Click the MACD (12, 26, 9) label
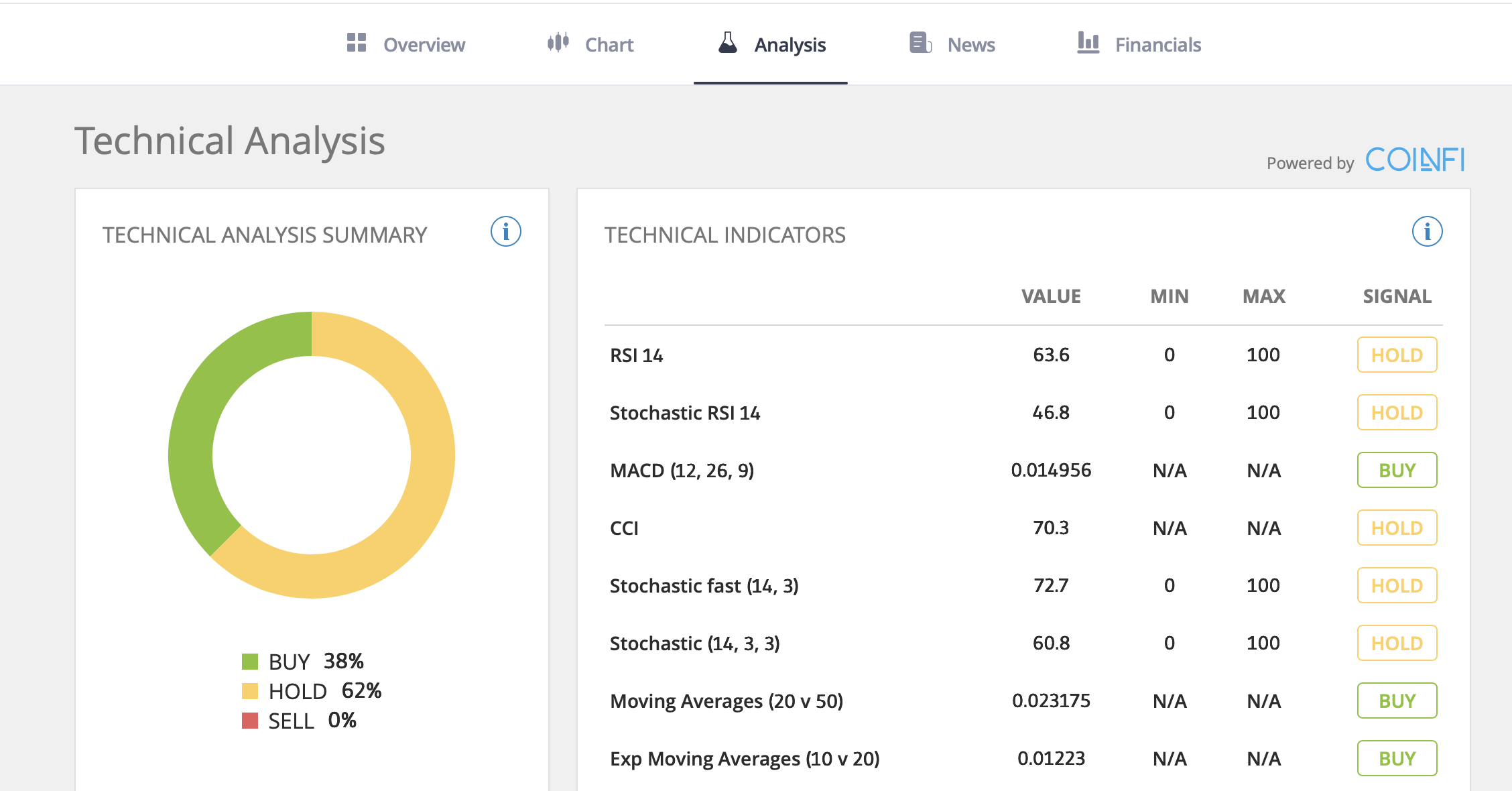 click(682, 471)
